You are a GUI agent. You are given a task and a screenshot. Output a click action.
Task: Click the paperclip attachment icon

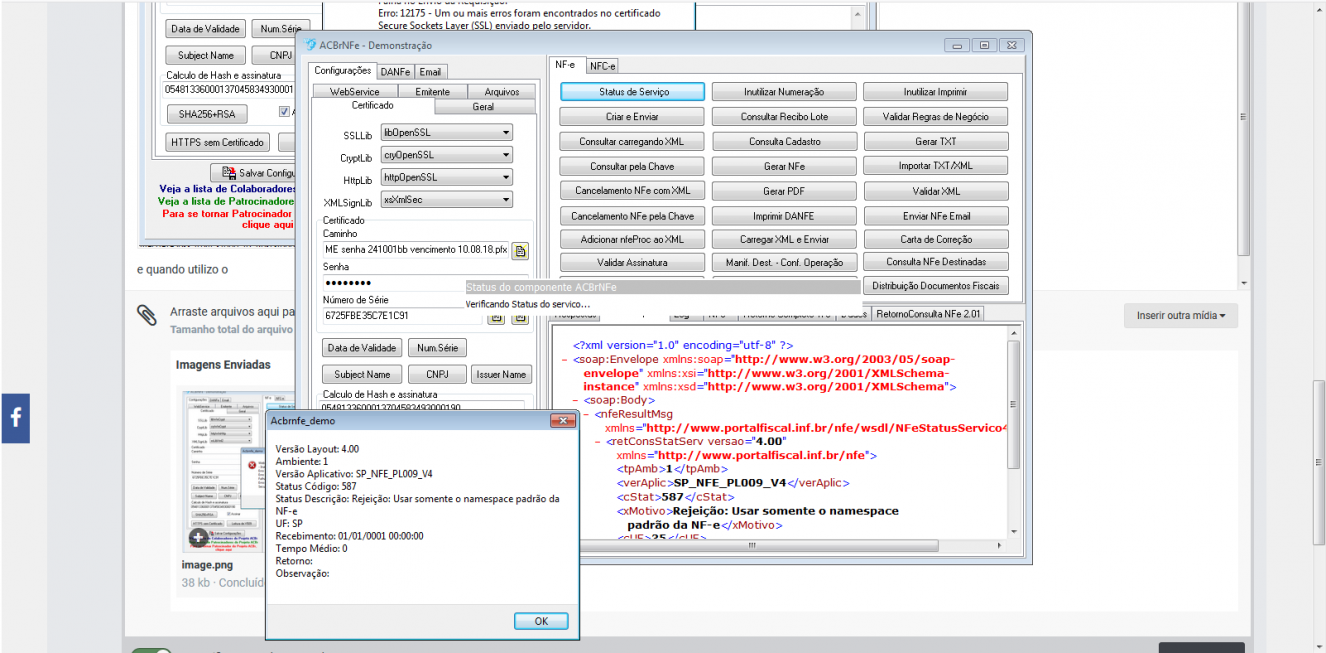[147, 316]
